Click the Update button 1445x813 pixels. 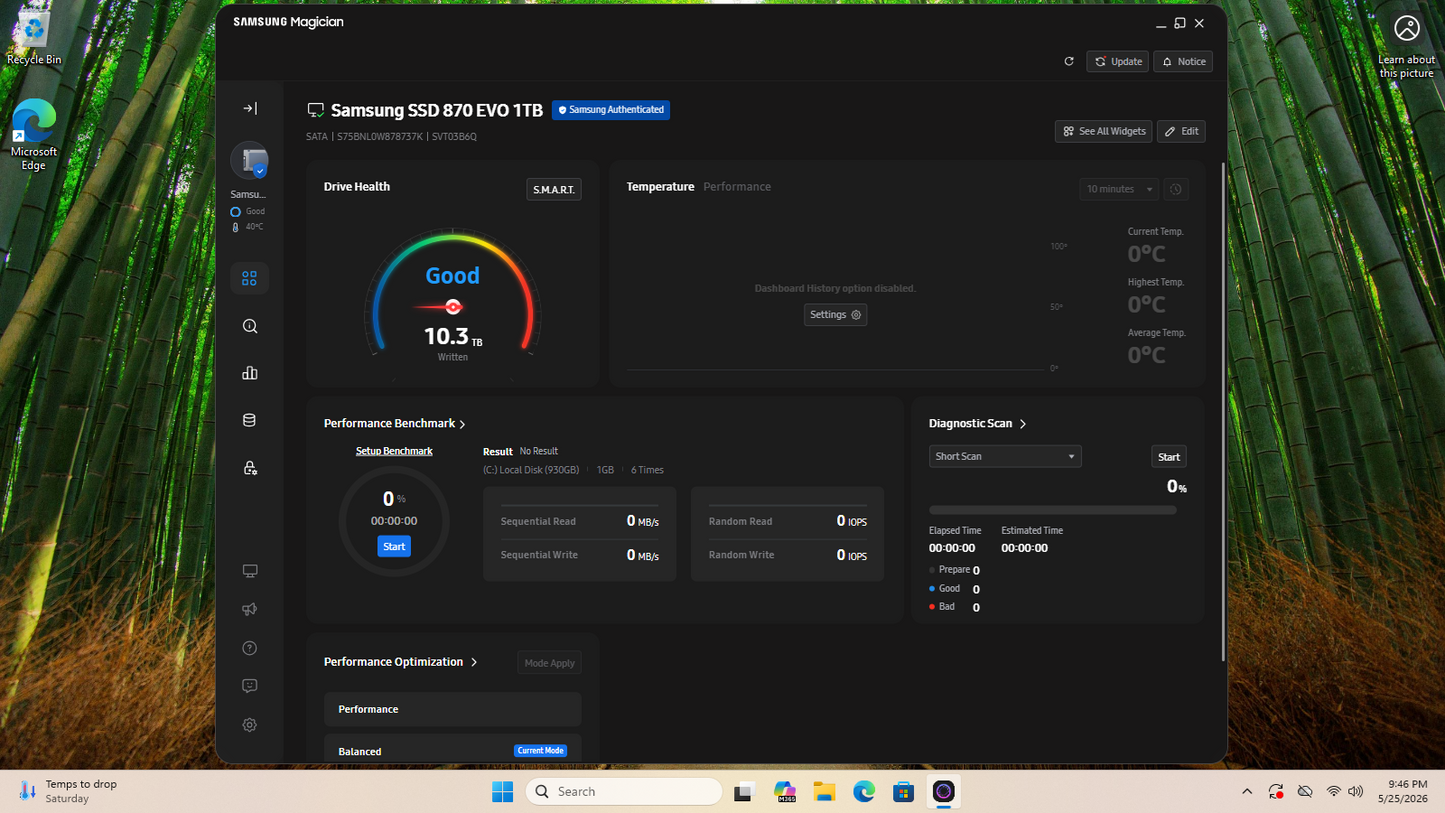coord(1118,62)
